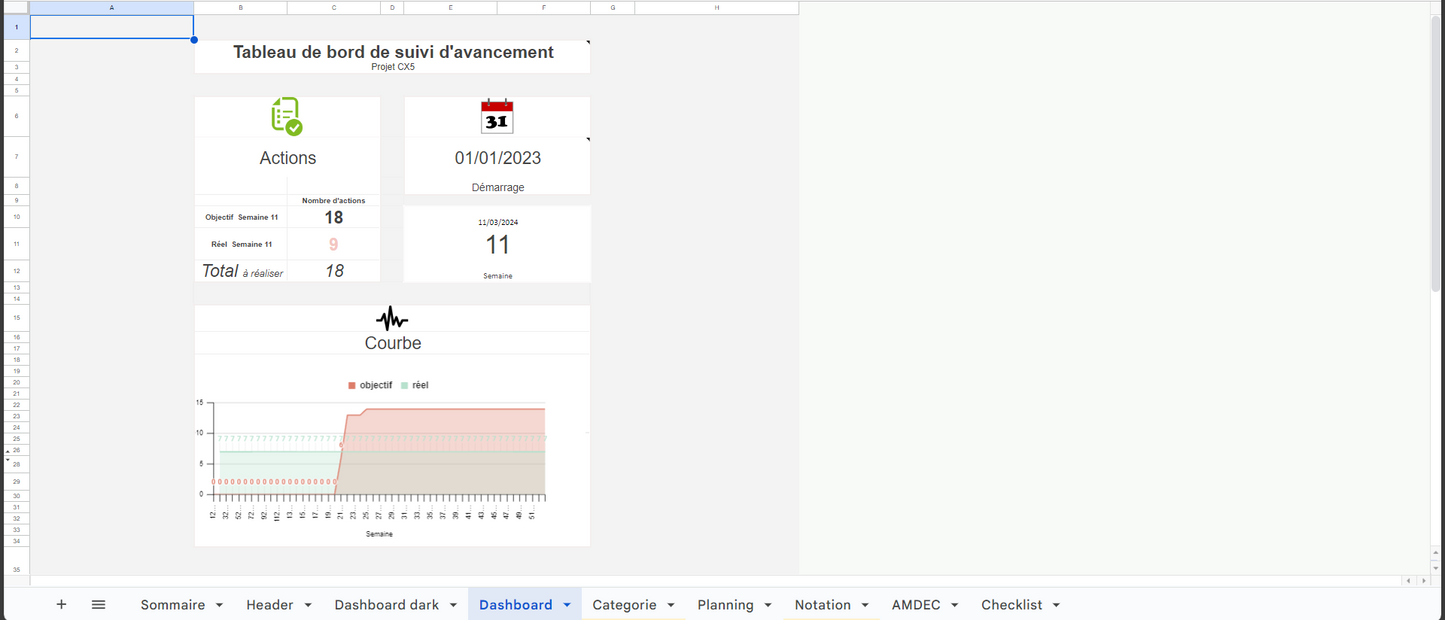Open the Sommaire tab dropdown arrow
The height and width of the screenshot is (620, 1445).
pos(219,605)
